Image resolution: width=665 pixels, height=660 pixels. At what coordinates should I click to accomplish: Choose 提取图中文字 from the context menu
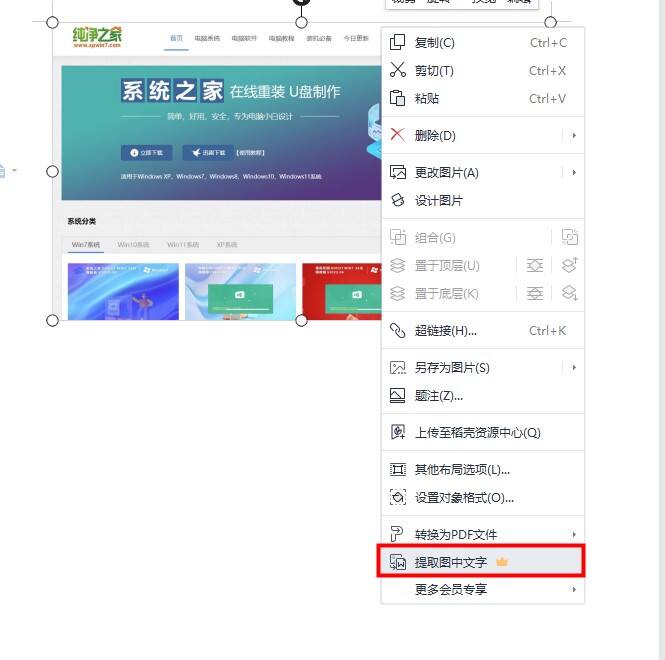483,562
